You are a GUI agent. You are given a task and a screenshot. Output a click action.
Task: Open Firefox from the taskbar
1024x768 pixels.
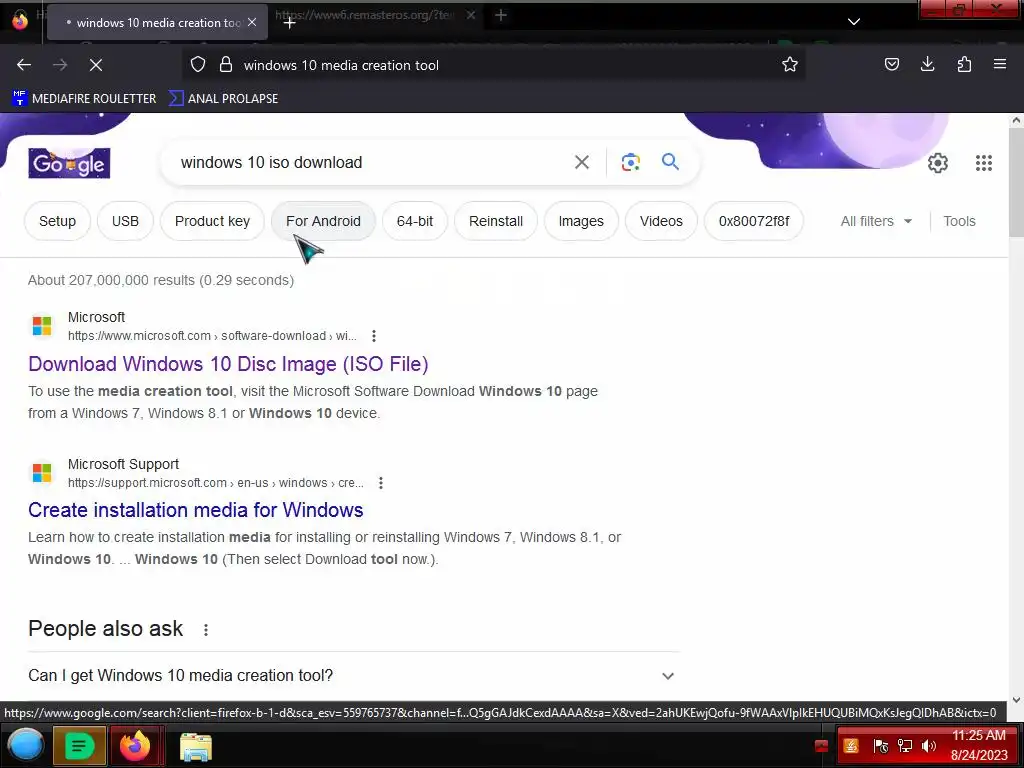(135, 745)
